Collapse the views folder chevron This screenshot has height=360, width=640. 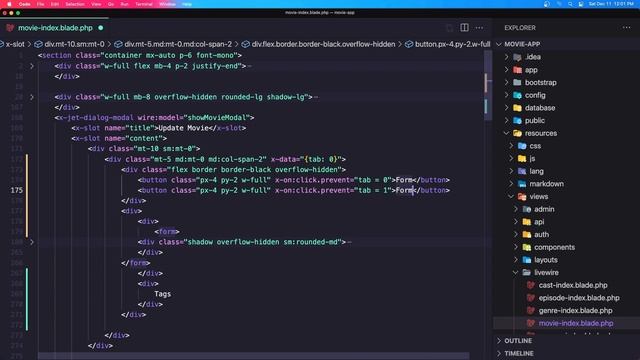click(x=511, y=196)
